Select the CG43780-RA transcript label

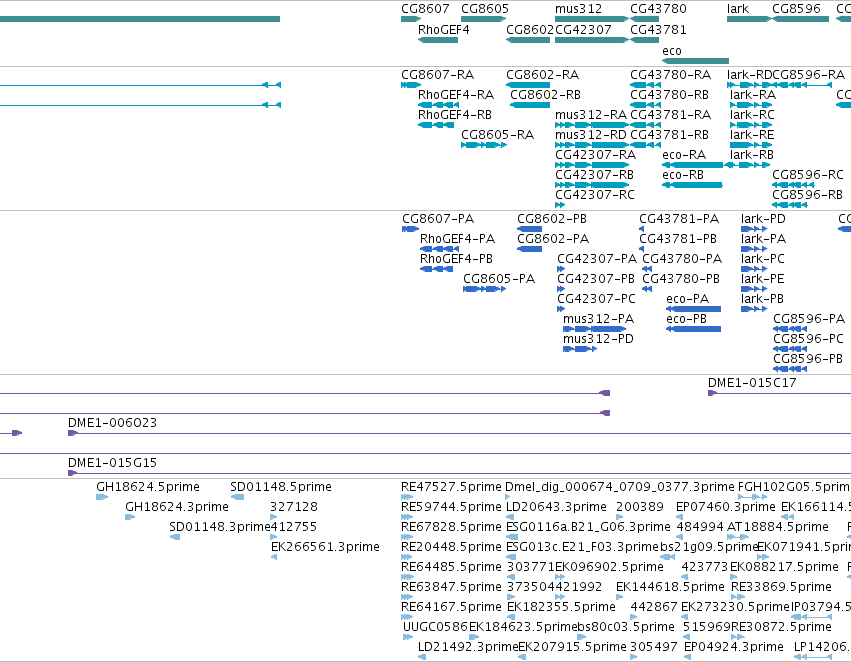click(670, 75)
